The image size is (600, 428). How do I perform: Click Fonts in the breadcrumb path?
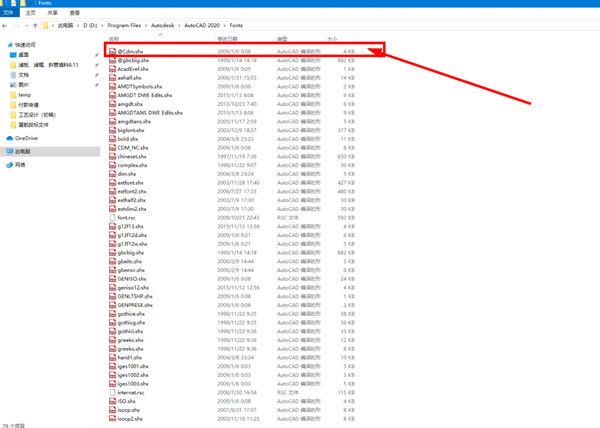click(236, 25)
